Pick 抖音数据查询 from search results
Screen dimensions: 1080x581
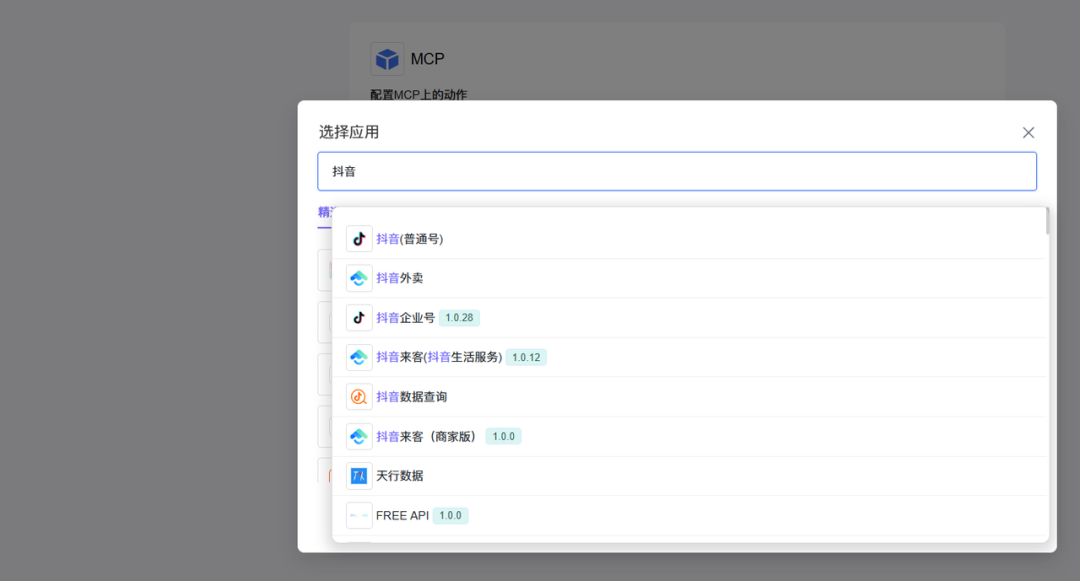tap(411, 397)
